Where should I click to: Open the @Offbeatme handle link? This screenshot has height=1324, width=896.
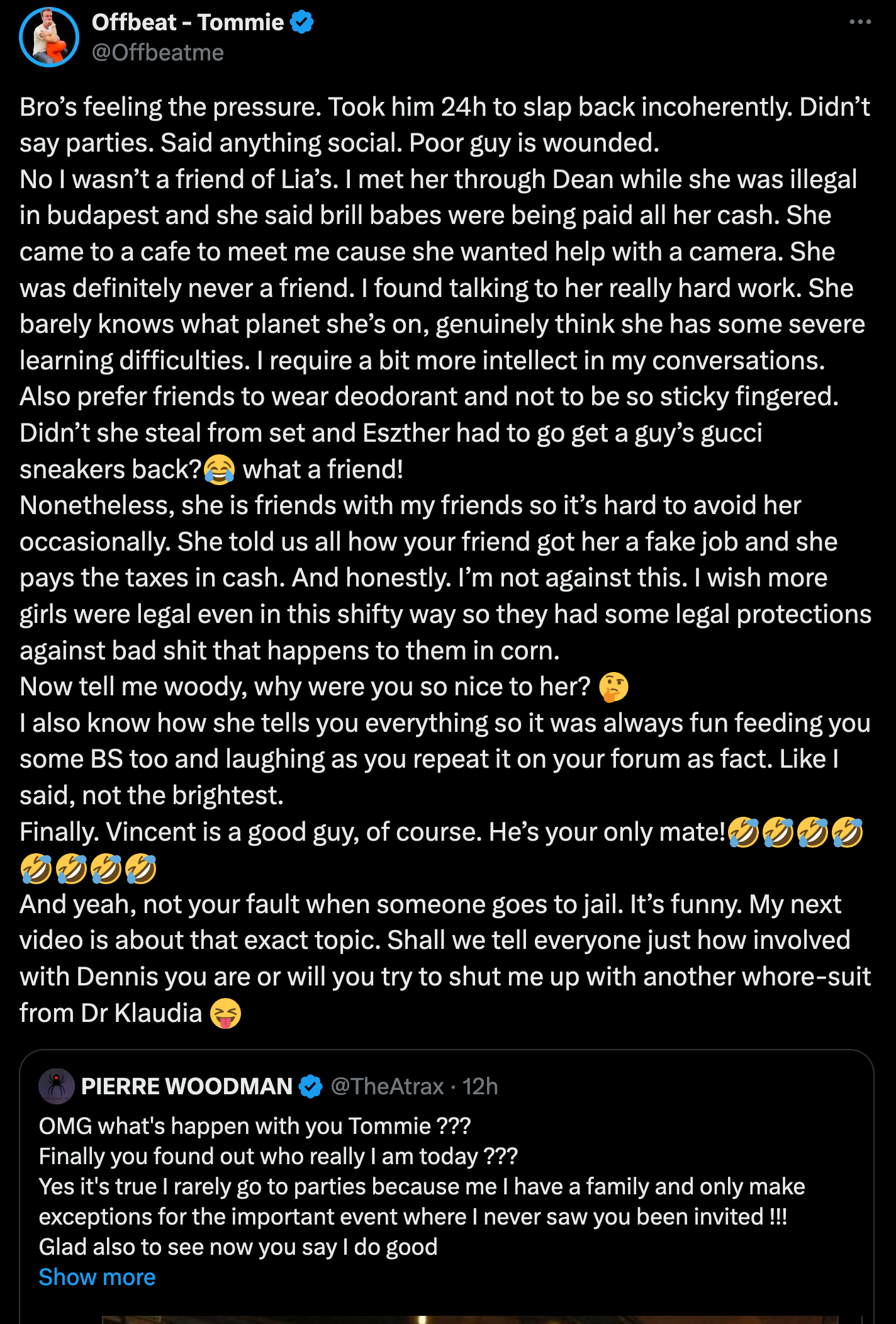coord(158,53)
